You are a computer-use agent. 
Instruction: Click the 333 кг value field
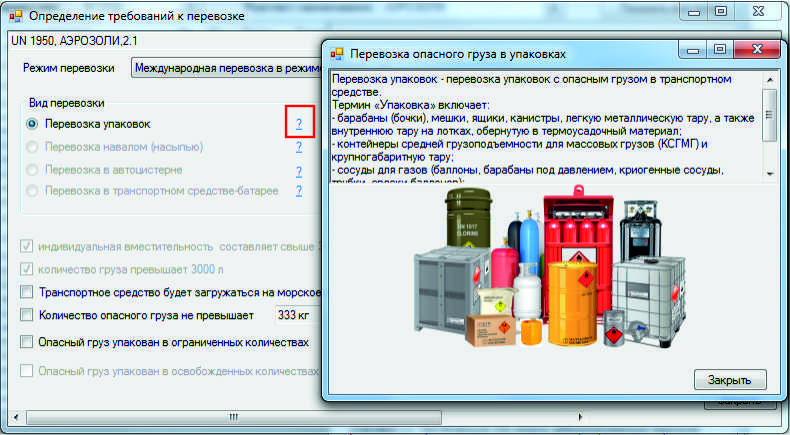point(297,315)
